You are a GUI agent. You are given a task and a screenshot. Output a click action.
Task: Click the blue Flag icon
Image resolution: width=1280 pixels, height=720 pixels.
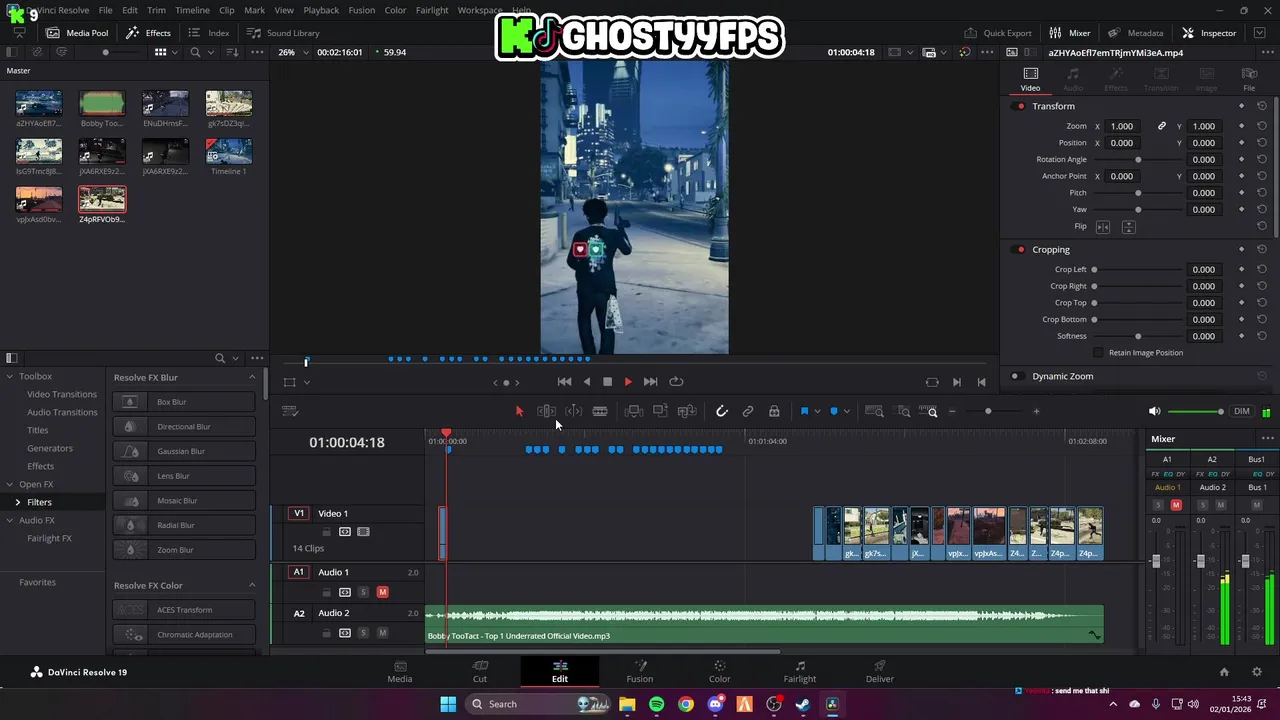804,411
